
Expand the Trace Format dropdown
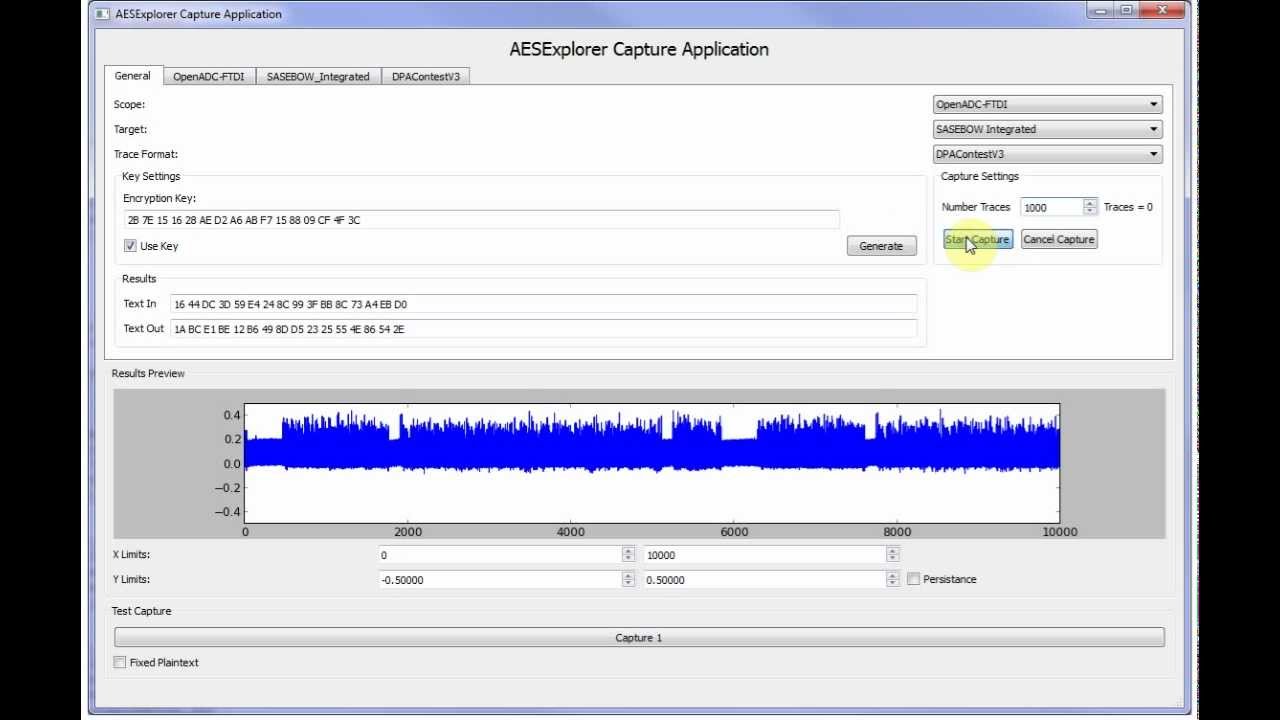tap(1047, 154)
